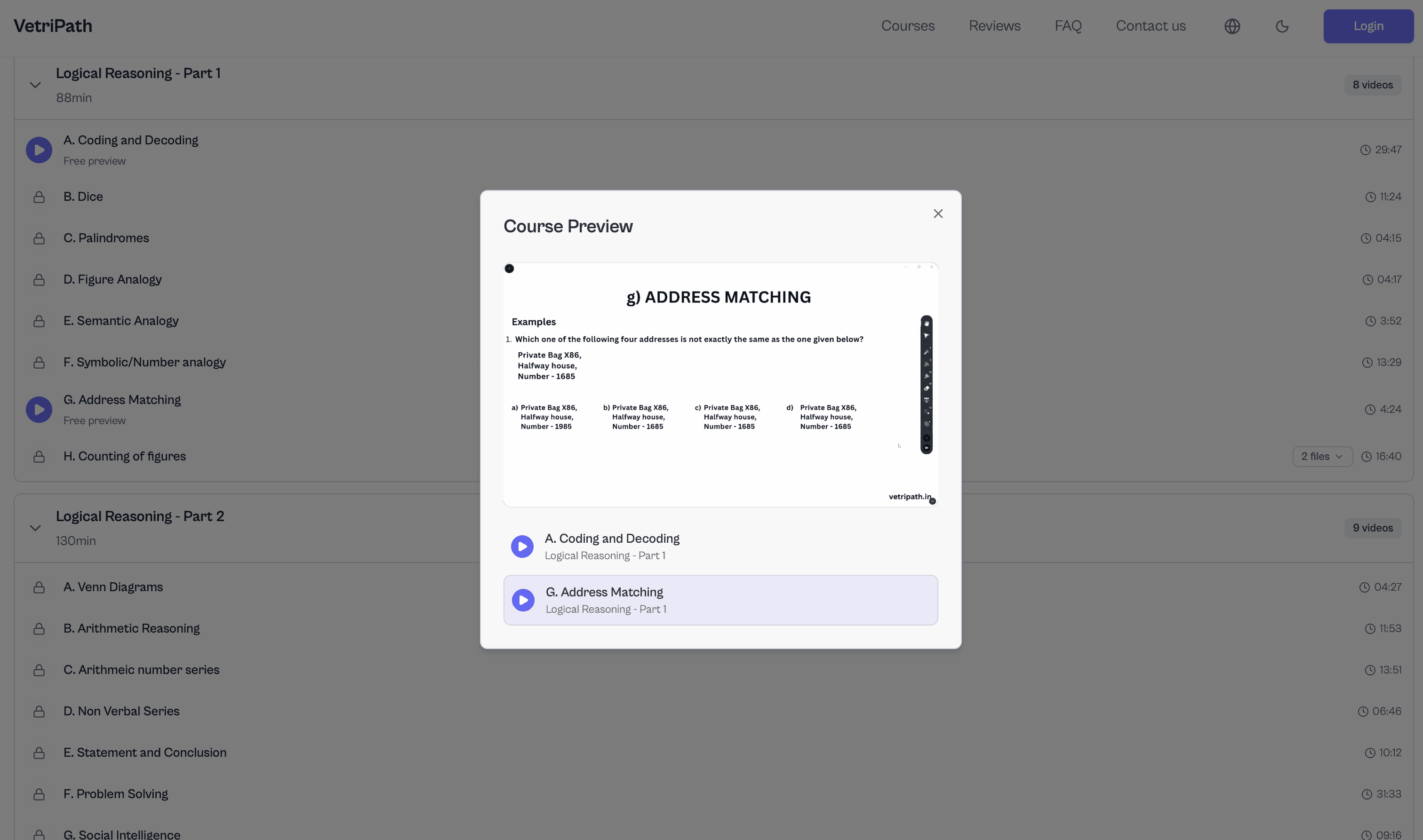Screen dimensions: 1423x840
Task: Click the Login button
Action: click(x=1367, y=26)
